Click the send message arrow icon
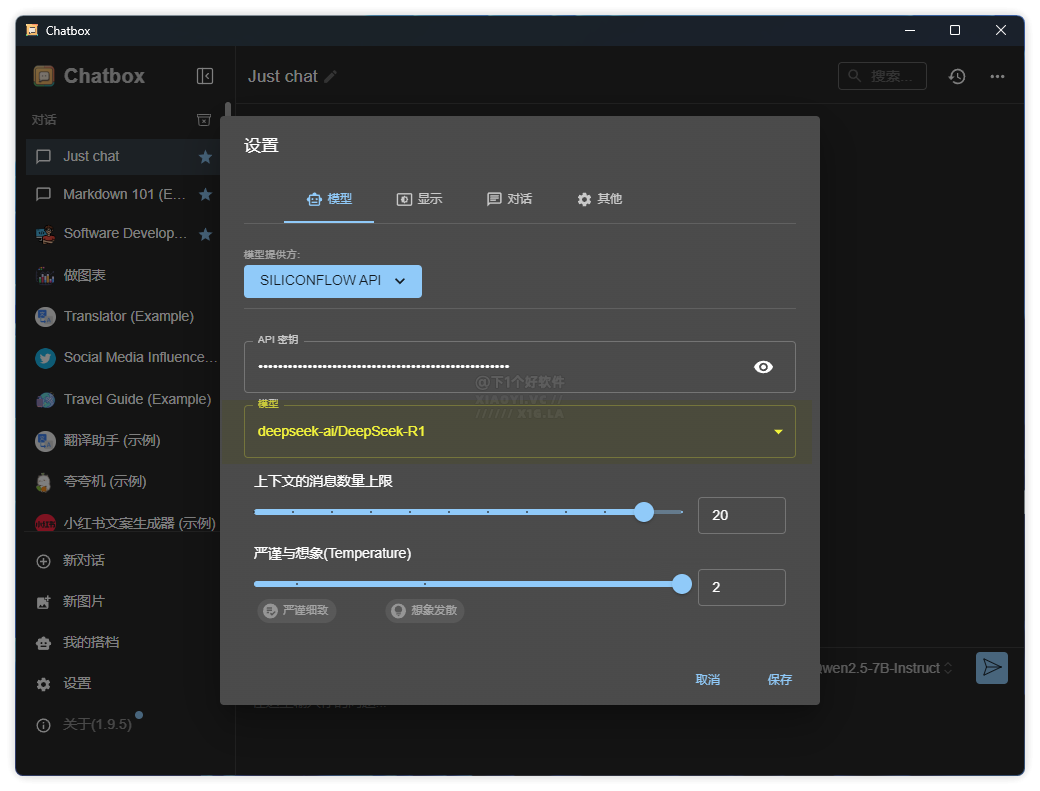1040x791 pixels. point(991,668)
